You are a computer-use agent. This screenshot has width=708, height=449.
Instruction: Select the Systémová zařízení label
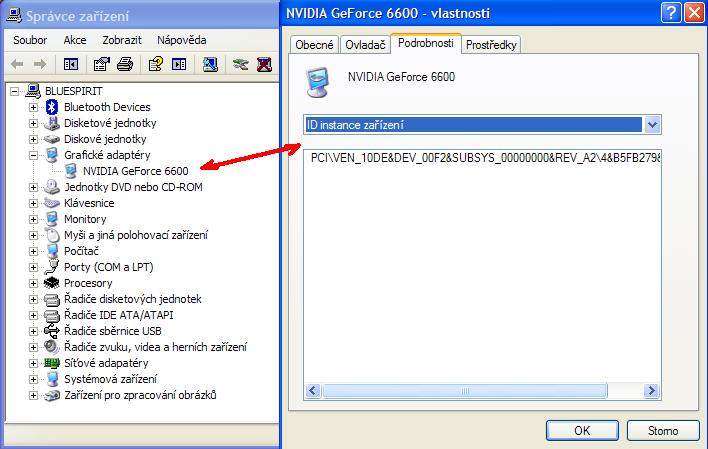pos(111,379)
